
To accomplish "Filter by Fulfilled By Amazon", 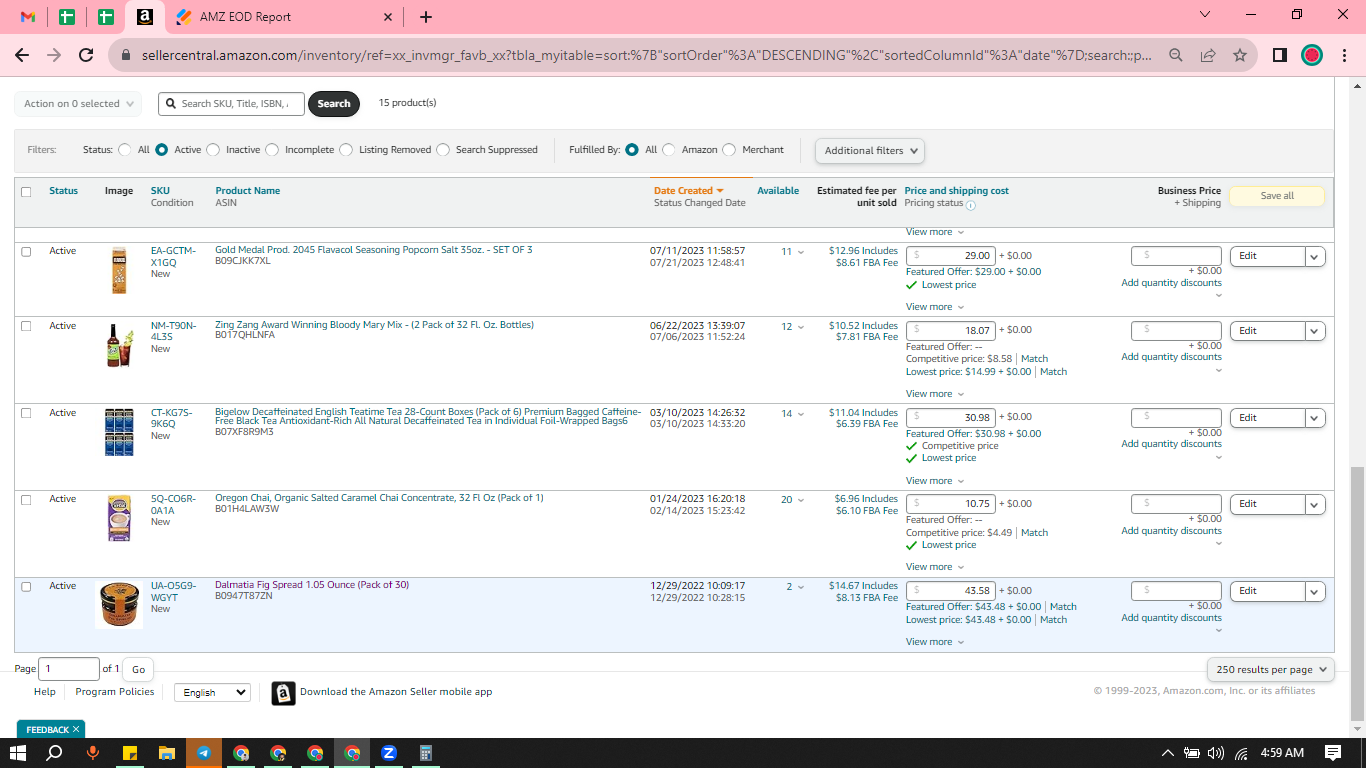I will click(x=669, y=150).
